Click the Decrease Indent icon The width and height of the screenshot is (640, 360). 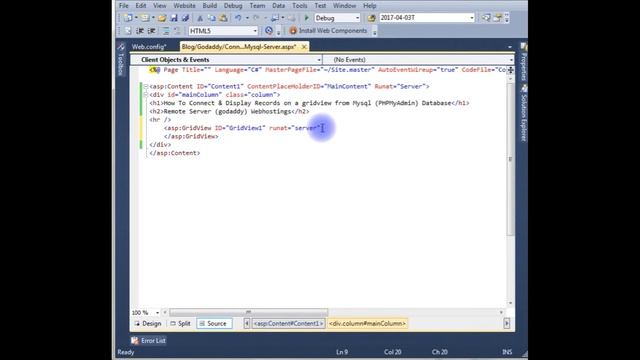(140, 31)
